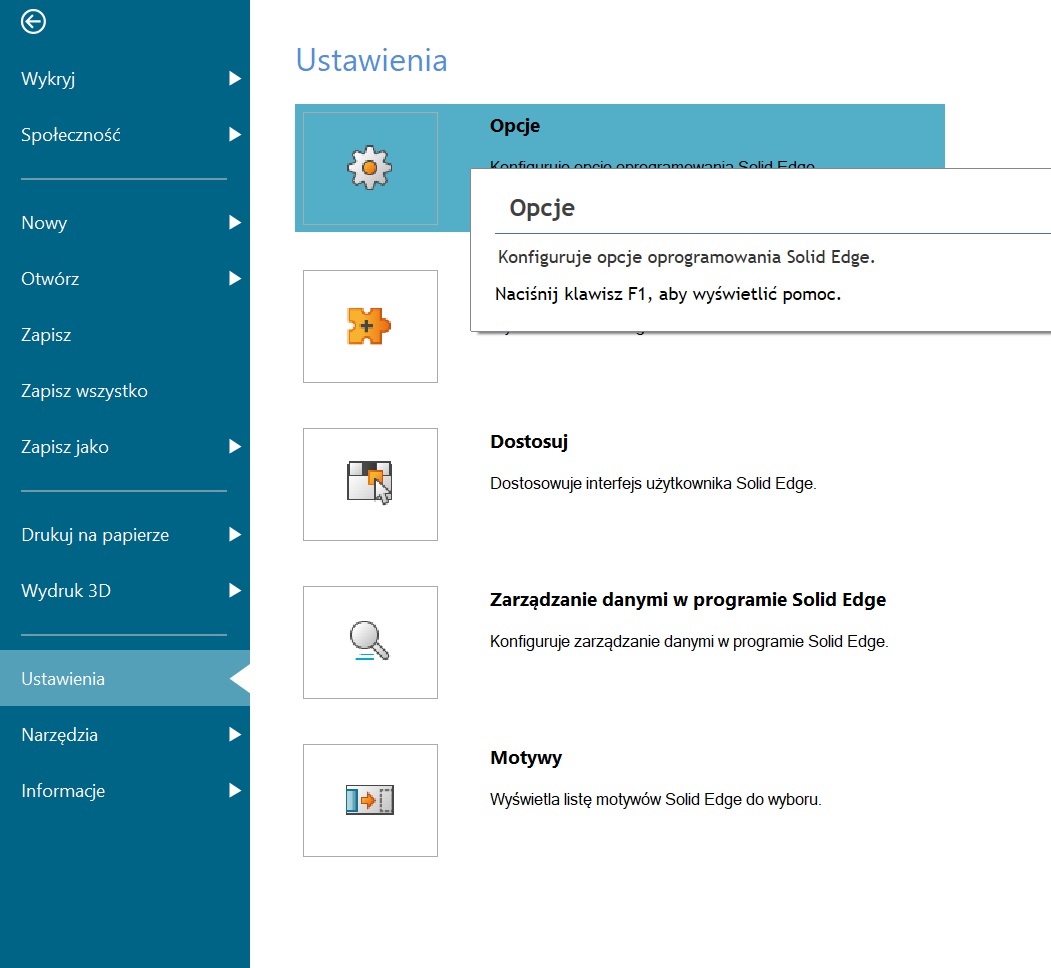Screen dimensions: 1051x968
Task: Expand the arrow beside Nowy
Action: [x=234, y=223]
